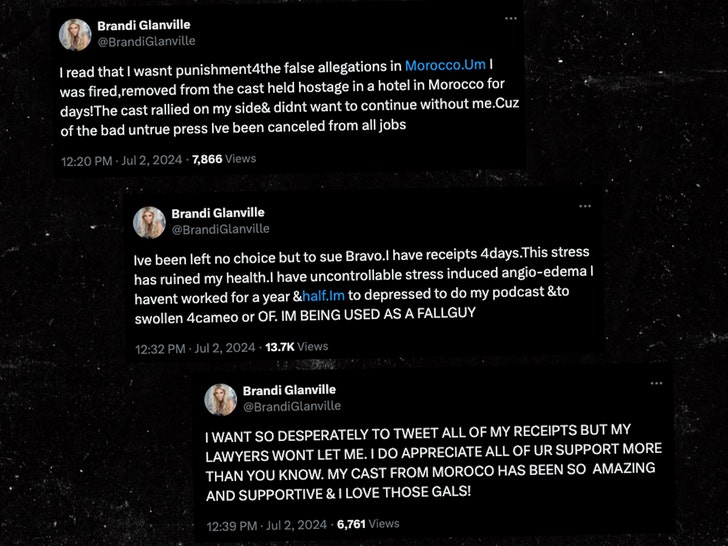Click the bottom tweet's profile avatar
The width and height of the screenshot is (728, 546).
[x=221, y=399]
